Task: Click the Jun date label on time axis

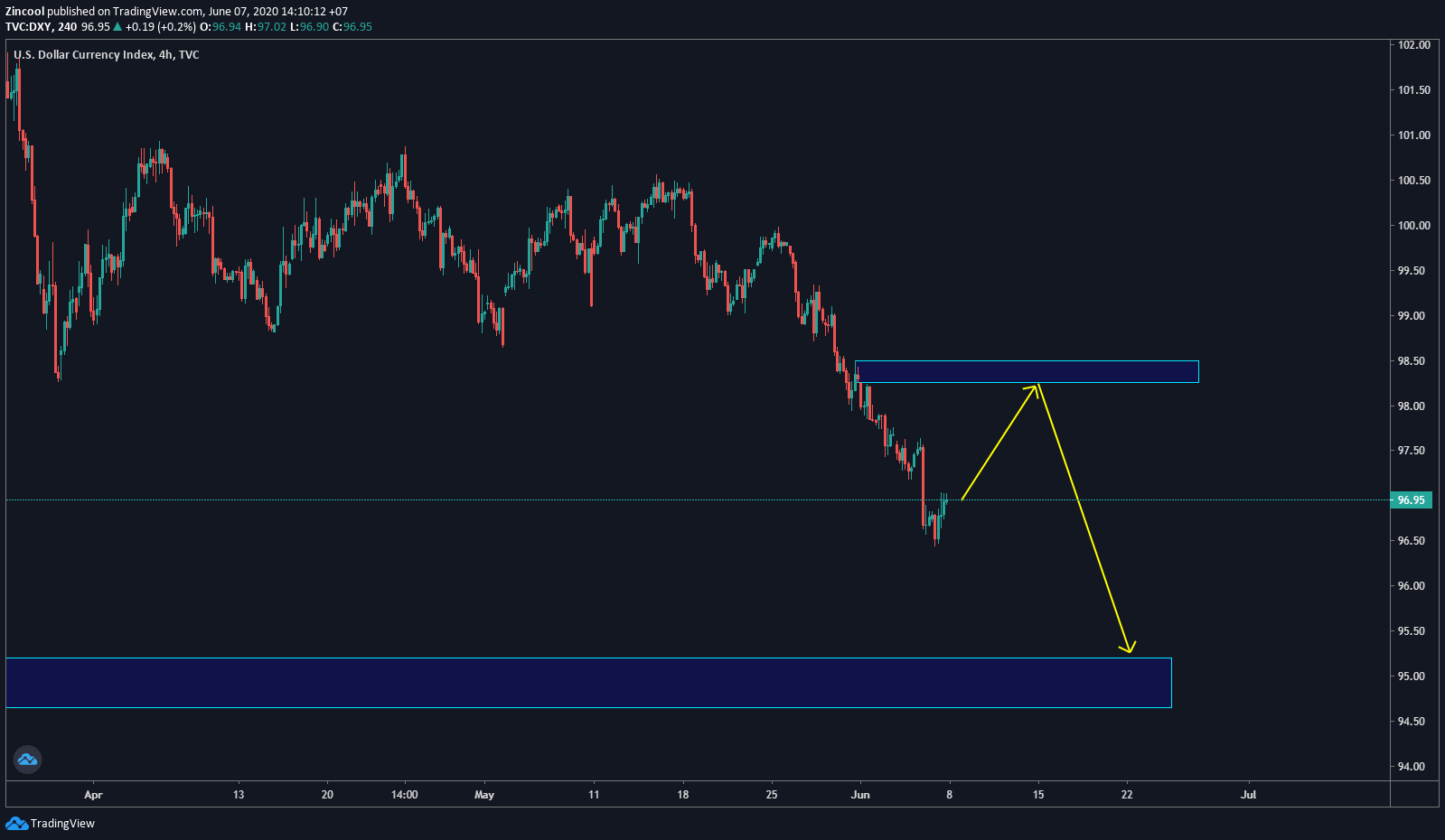Action: [860, 795]
